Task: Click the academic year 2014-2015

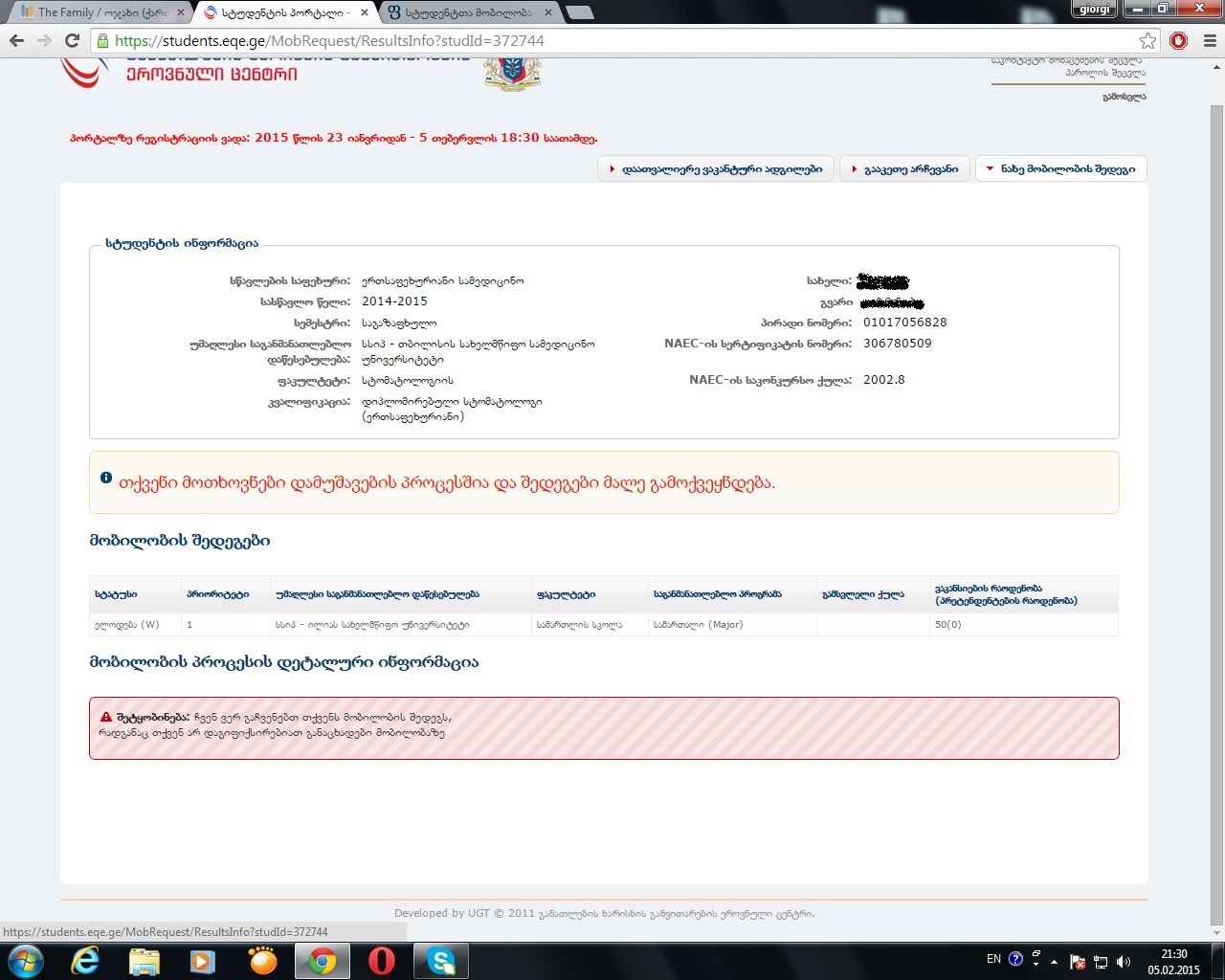Action: click(394, 301)
